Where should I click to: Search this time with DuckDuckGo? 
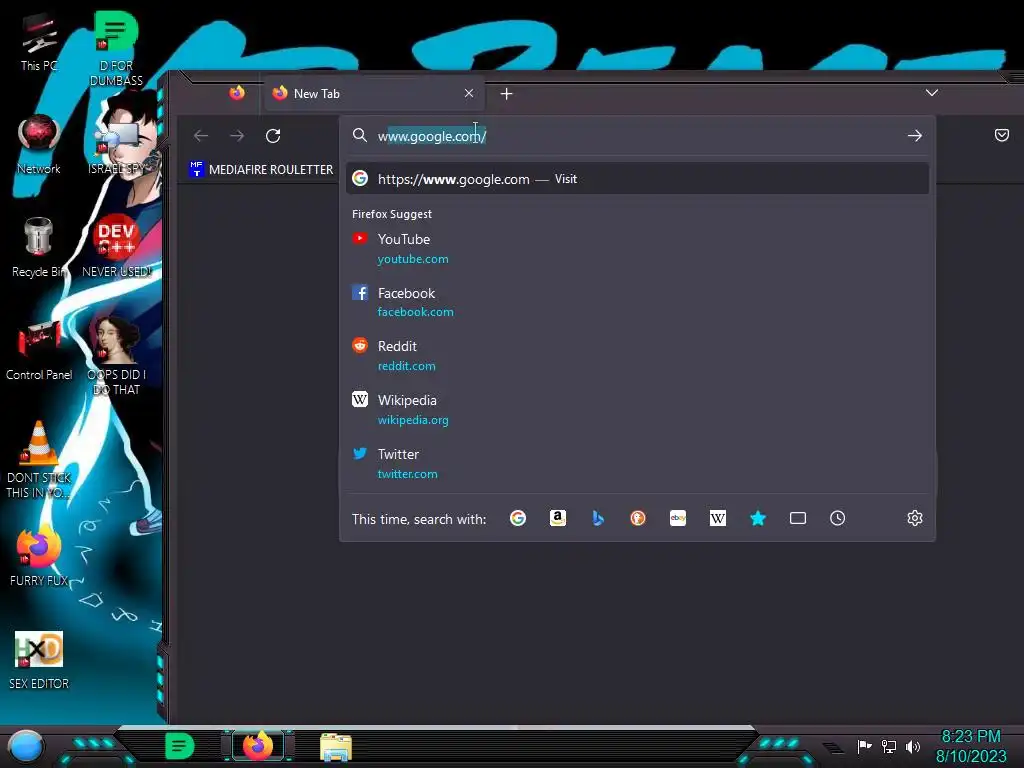(x=638, y=519)
